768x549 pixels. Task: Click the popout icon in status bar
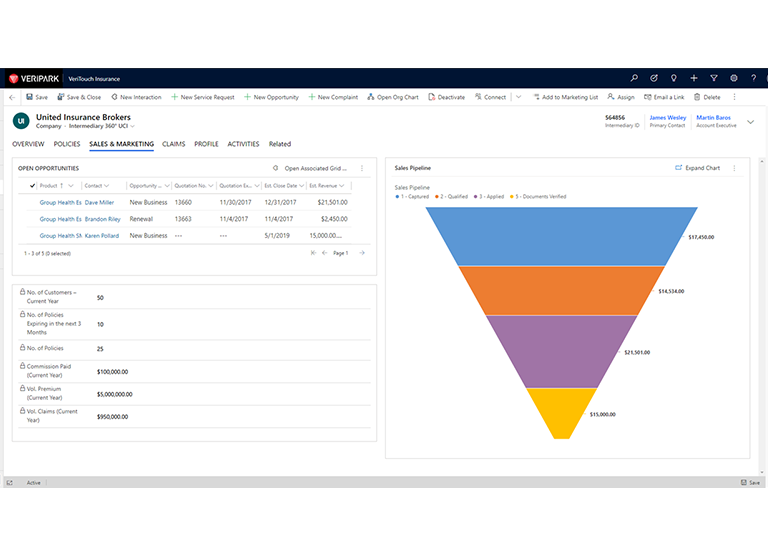10,482
